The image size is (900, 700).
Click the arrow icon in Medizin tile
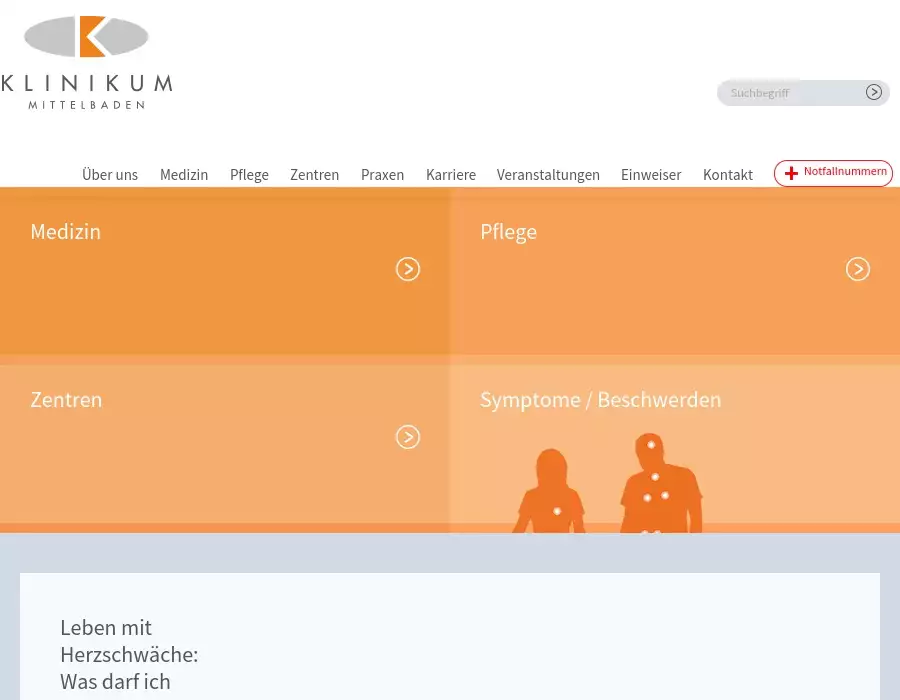pyautogui.click(x=408, y=269)
